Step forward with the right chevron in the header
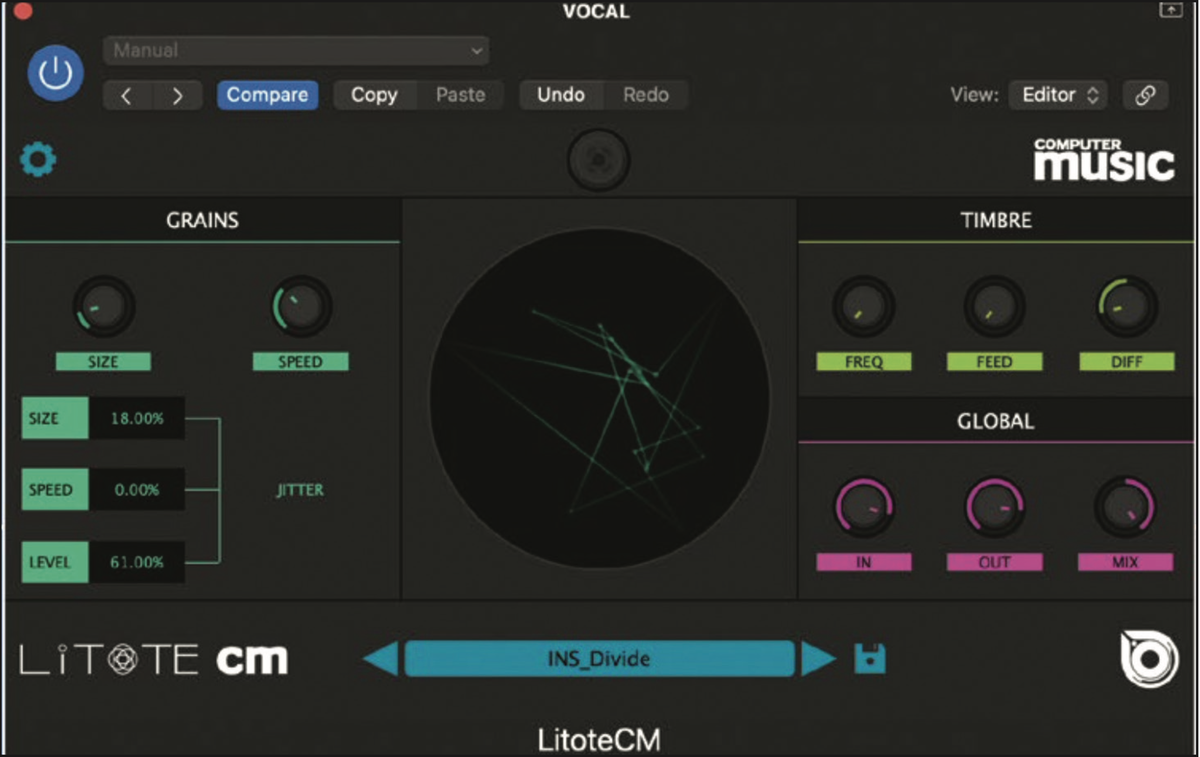This screenshot has height=757, width=1200. pyautogui.click(x=178, y=95)
